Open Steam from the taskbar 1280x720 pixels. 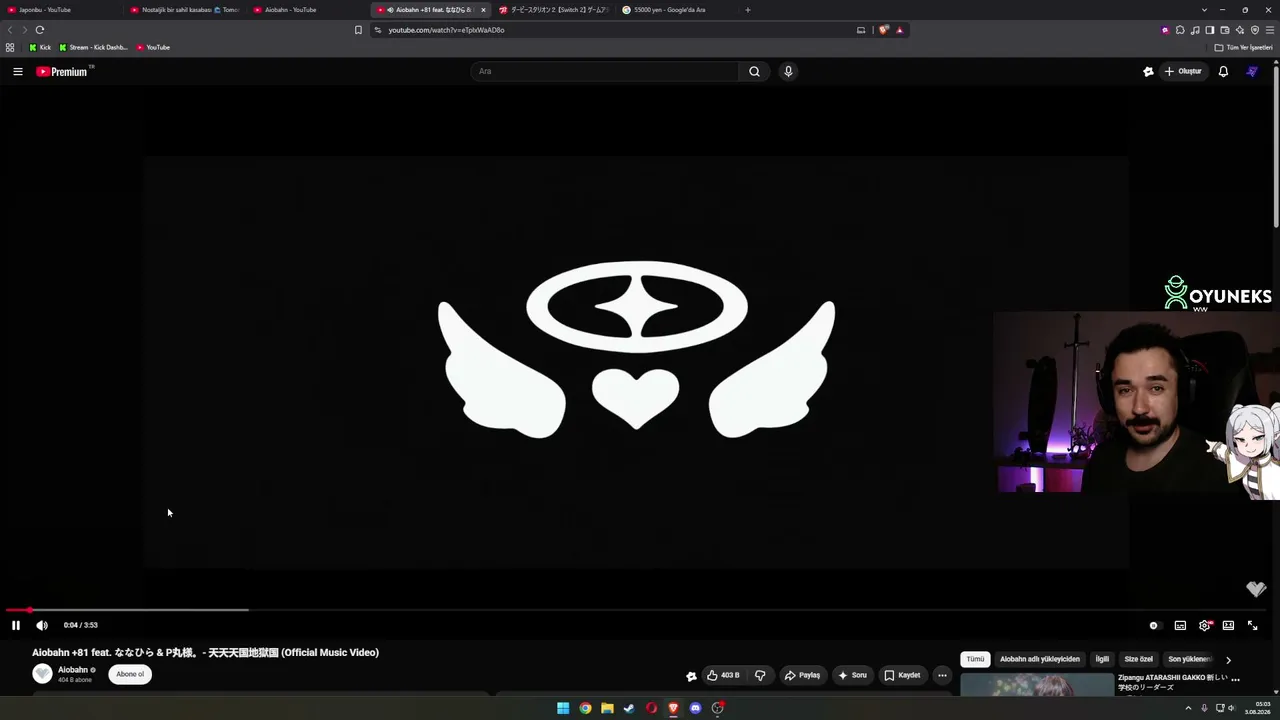629,708
